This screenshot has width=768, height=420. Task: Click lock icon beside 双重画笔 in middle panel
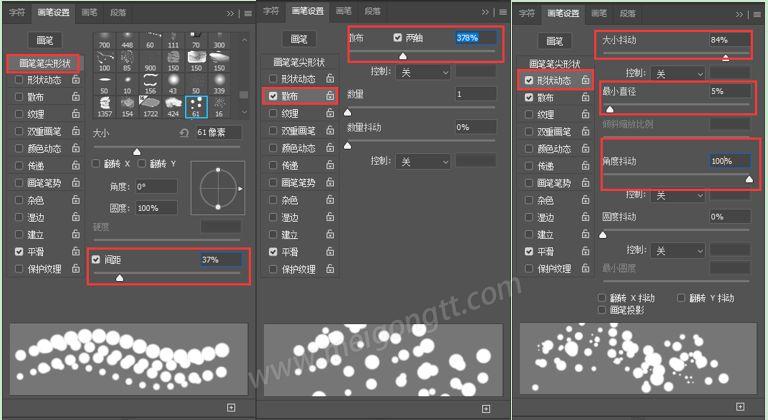point(330,131)
